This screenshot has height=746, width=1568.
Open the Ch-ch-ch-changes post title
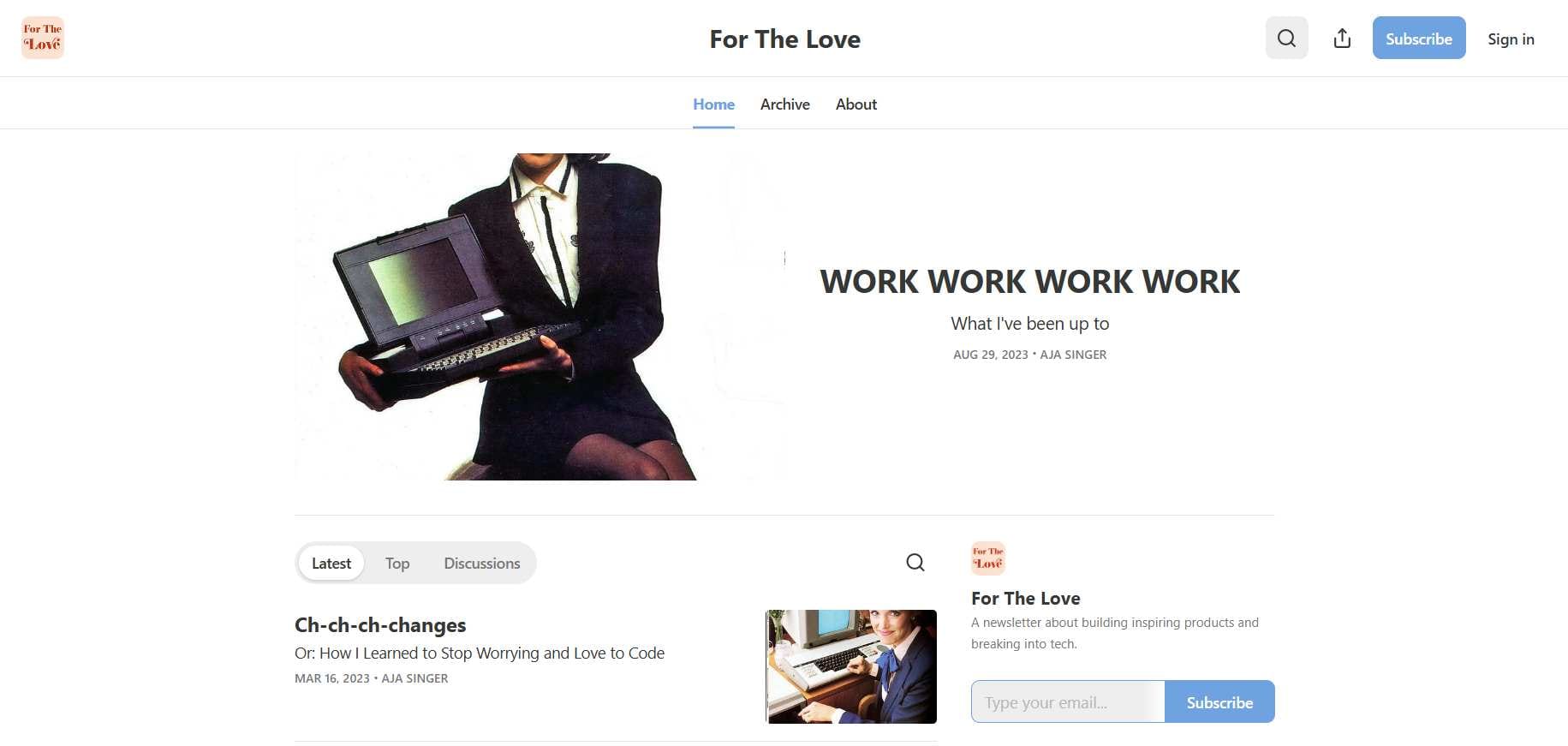click(x=380, y=624)
